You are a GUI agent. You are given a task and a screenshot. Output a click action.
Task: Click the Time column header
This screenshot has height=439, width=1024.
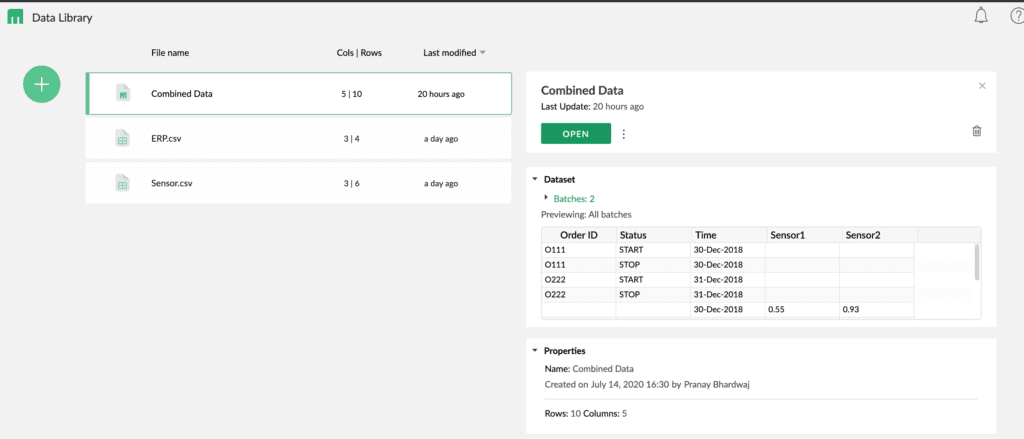(729, 235)
